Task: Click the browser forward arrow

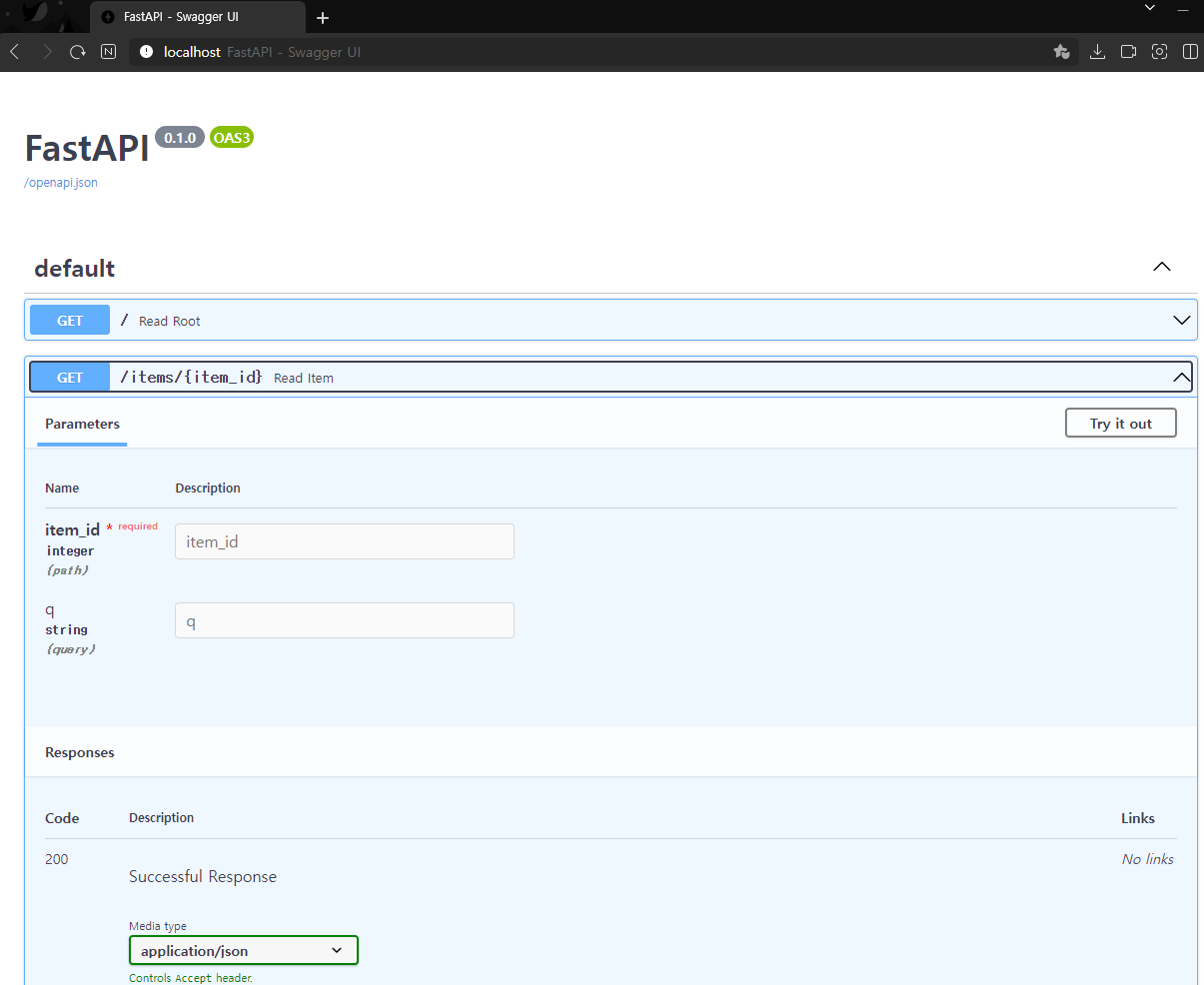Action: [x=47, y=52]
